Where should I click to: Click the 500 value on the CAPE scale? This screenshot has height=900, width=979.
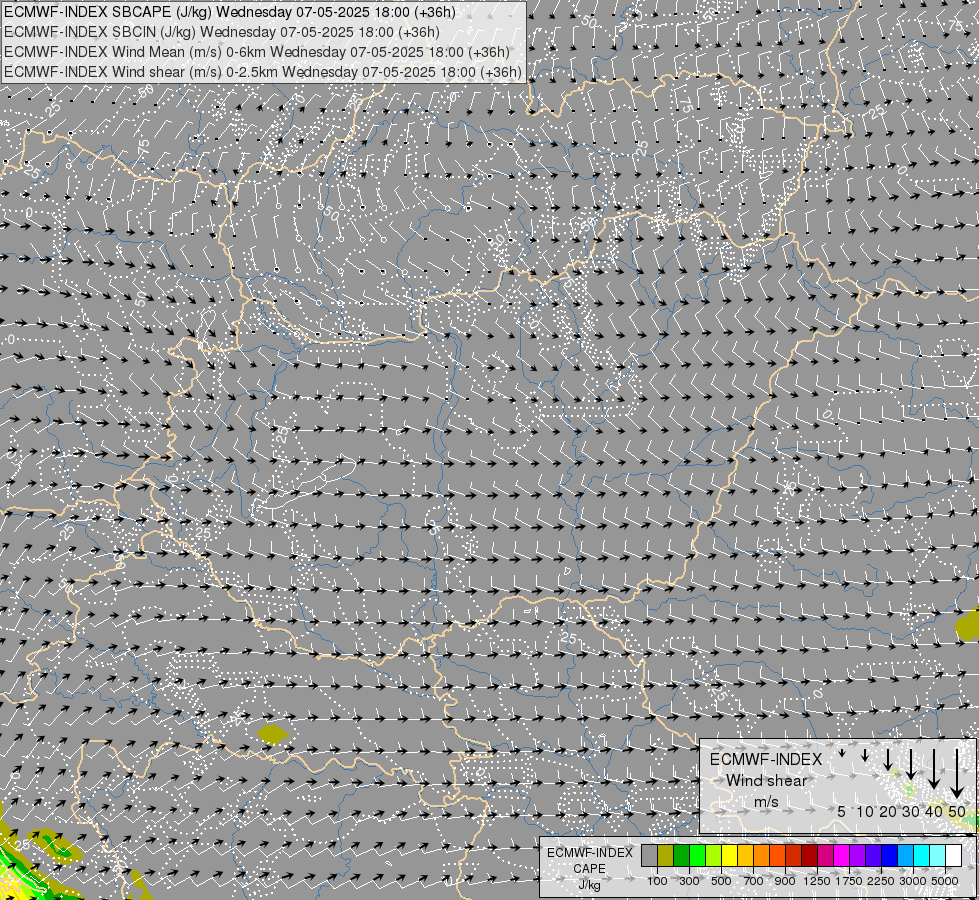pyautogui.click(x=721, y=881)
